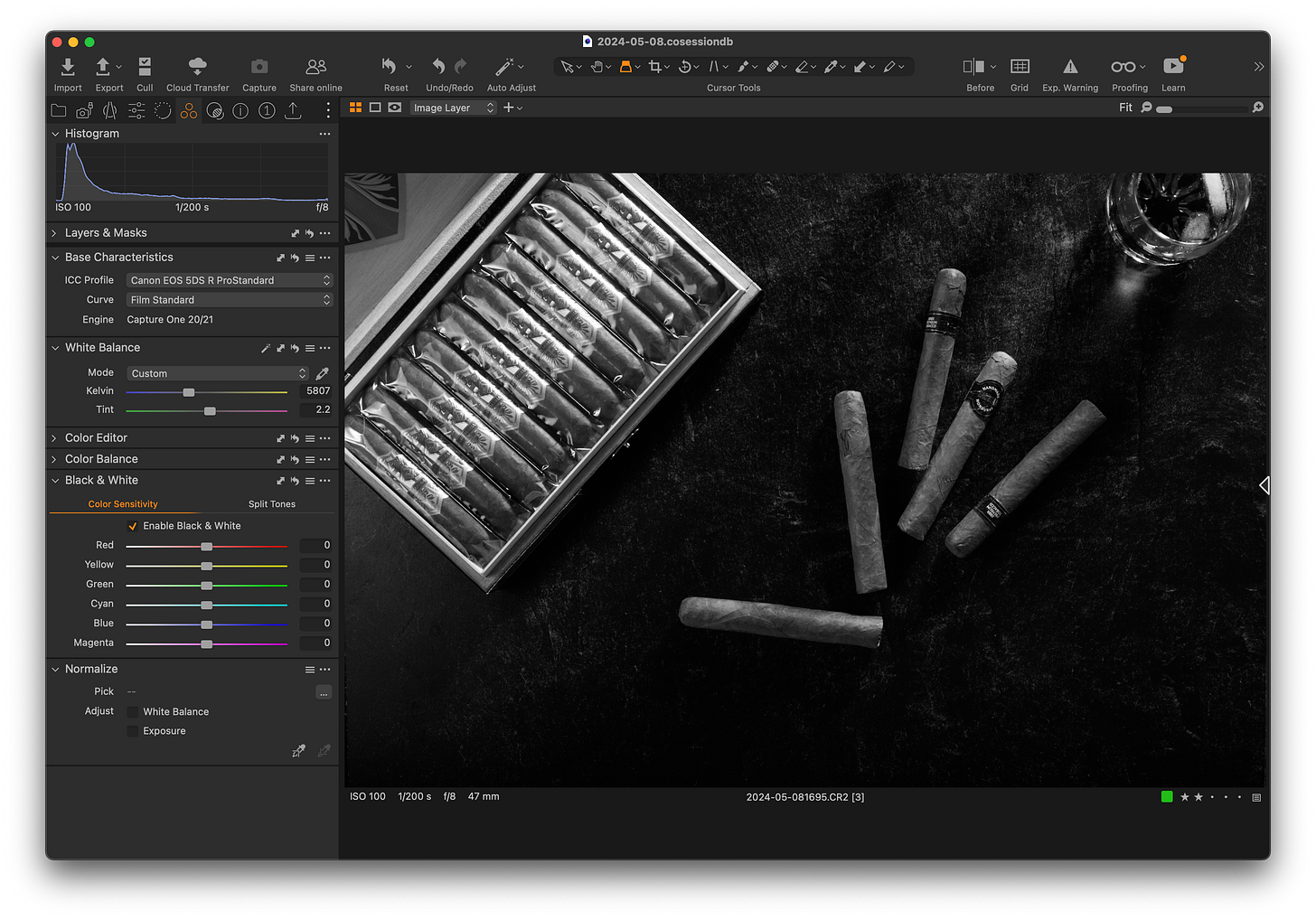Select the Pan cursor tool

pos(597,66)
